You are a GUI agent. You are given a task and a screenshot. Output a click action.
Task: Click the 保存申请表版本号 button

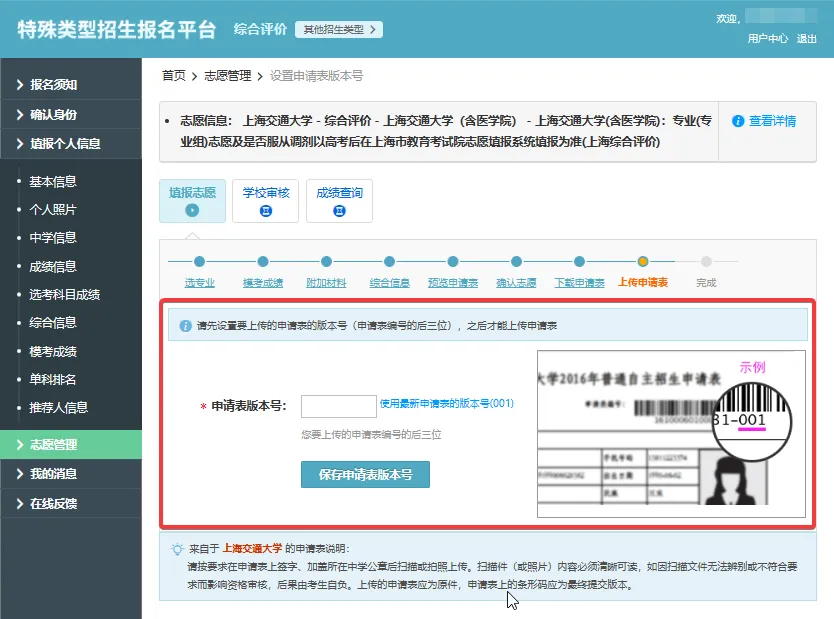365,474
